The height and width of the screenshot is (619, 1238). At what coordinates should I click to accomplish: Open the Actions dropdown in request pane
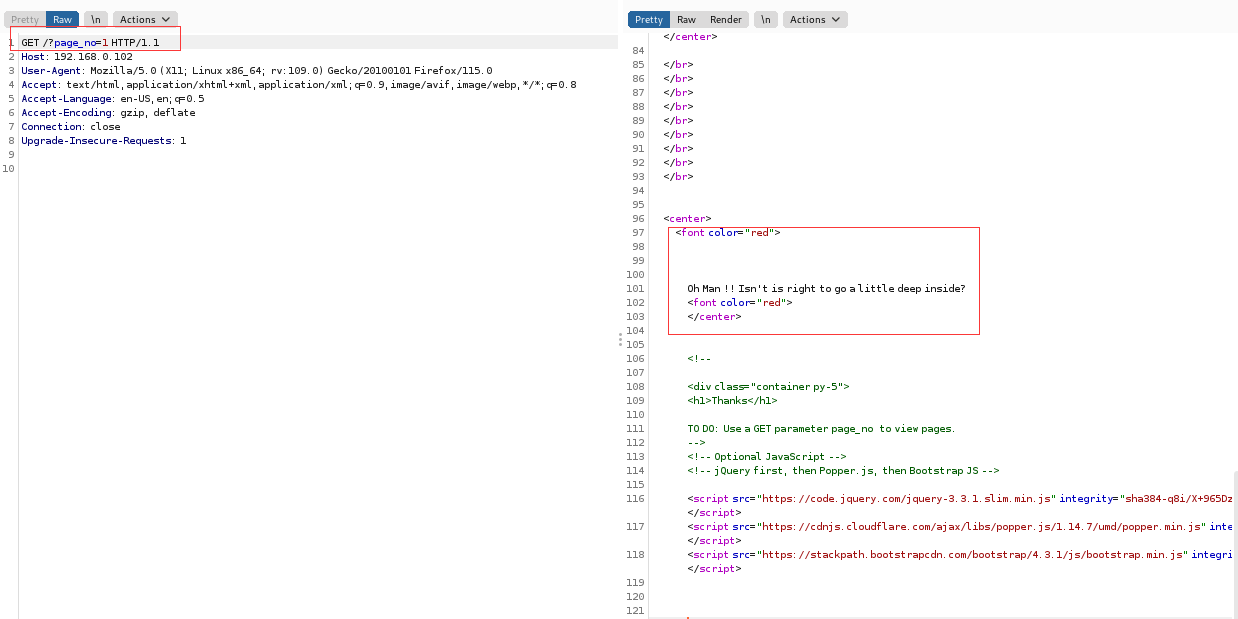point(145,19)
